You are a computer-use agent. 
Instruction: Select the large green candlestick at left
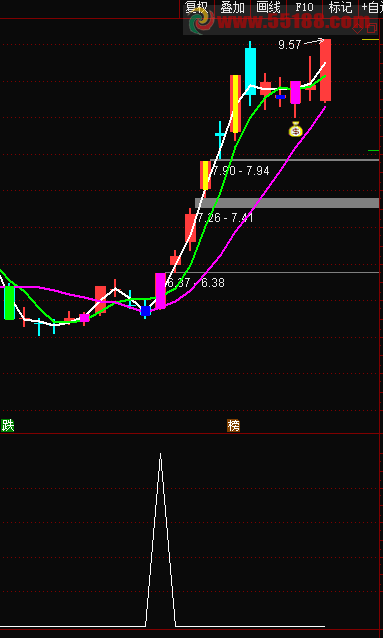(x=9, y=303)
